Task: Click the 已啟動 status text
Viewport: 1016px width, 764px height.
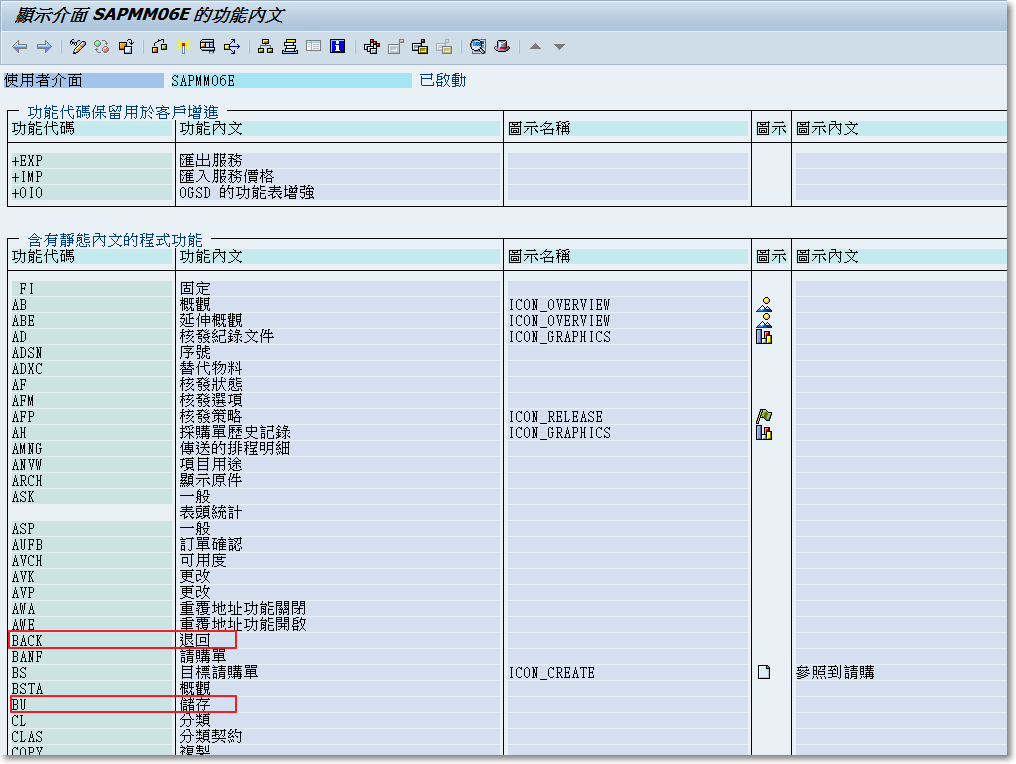Action: click(x=441, y=81)
